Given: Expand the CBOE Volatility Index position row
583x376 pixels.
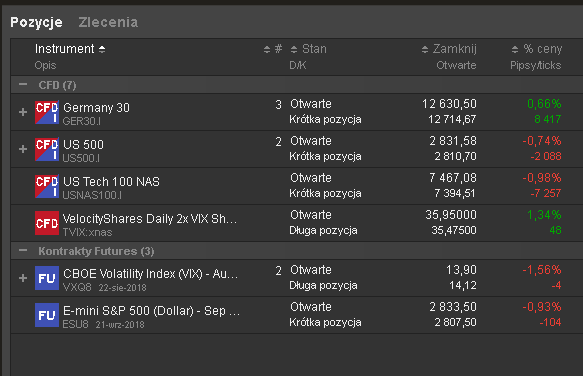Looking at the screenshot, I should (23, 278).
